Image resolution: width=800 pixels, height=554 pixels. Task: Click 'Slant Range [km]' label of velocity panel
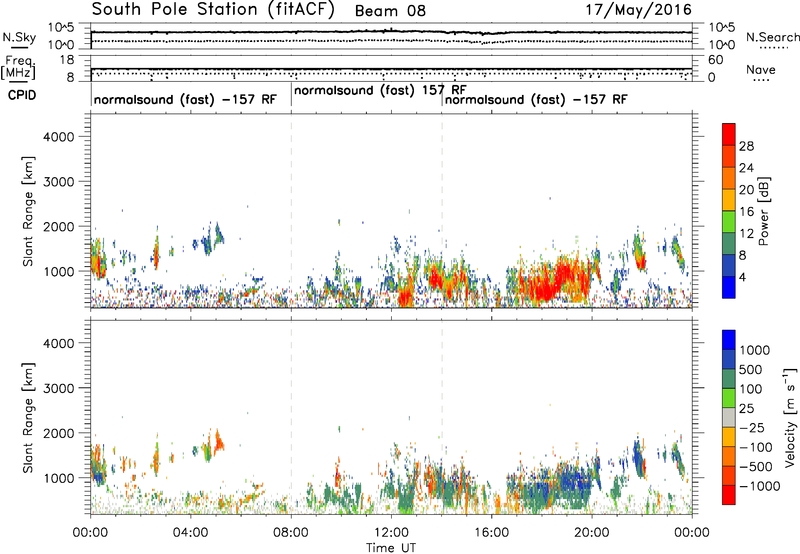coord(28,418)
